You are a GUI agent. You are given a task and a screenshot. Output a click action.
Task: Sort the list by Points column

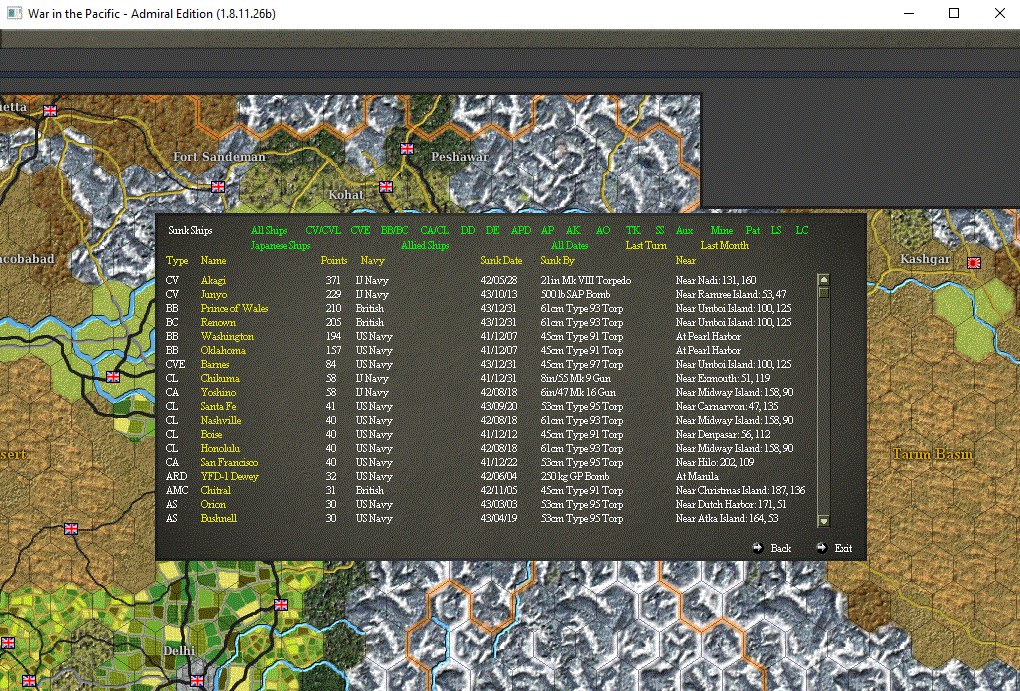[x=334, y=261]
